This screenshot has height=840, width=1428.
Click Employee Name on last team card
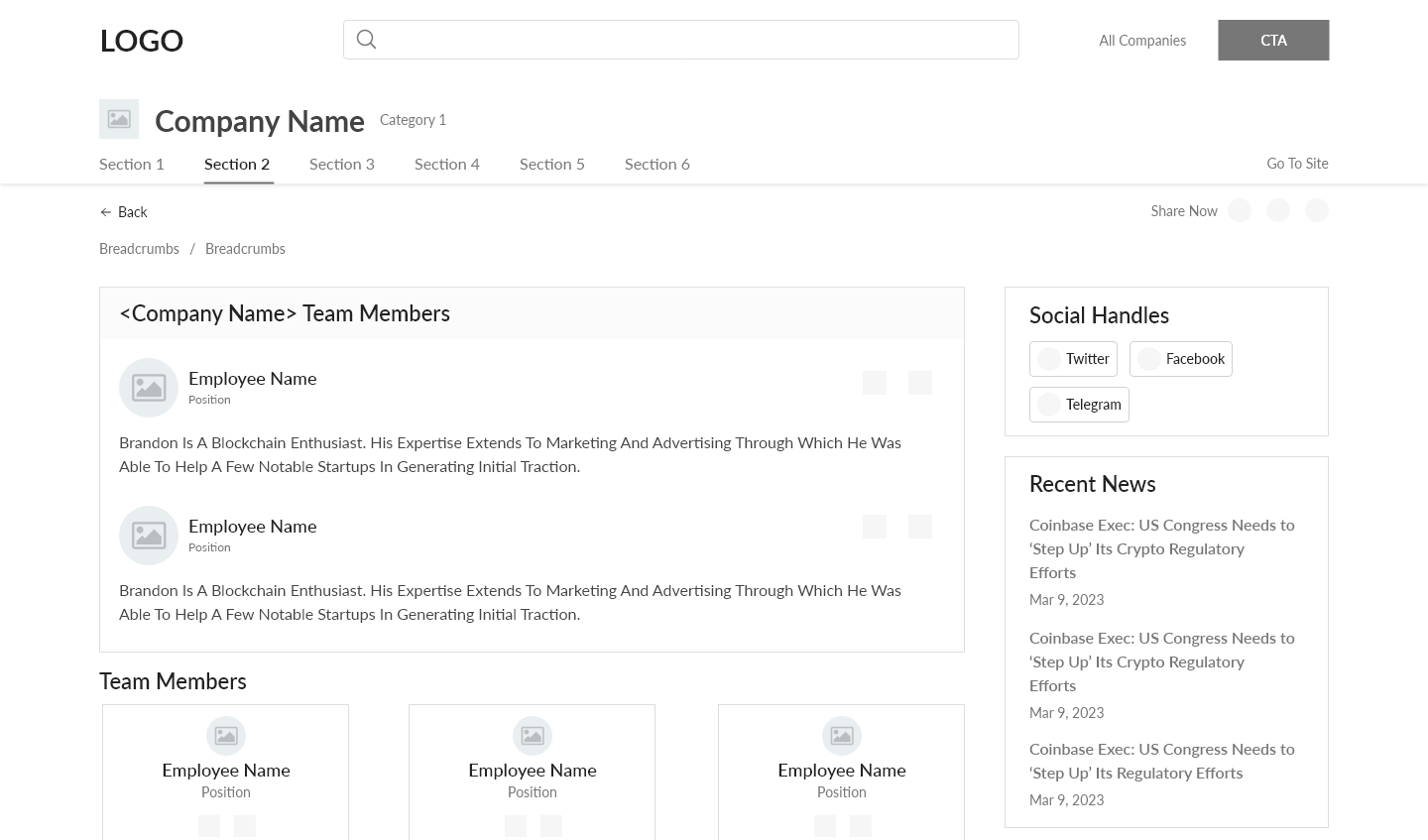[842, 771]
